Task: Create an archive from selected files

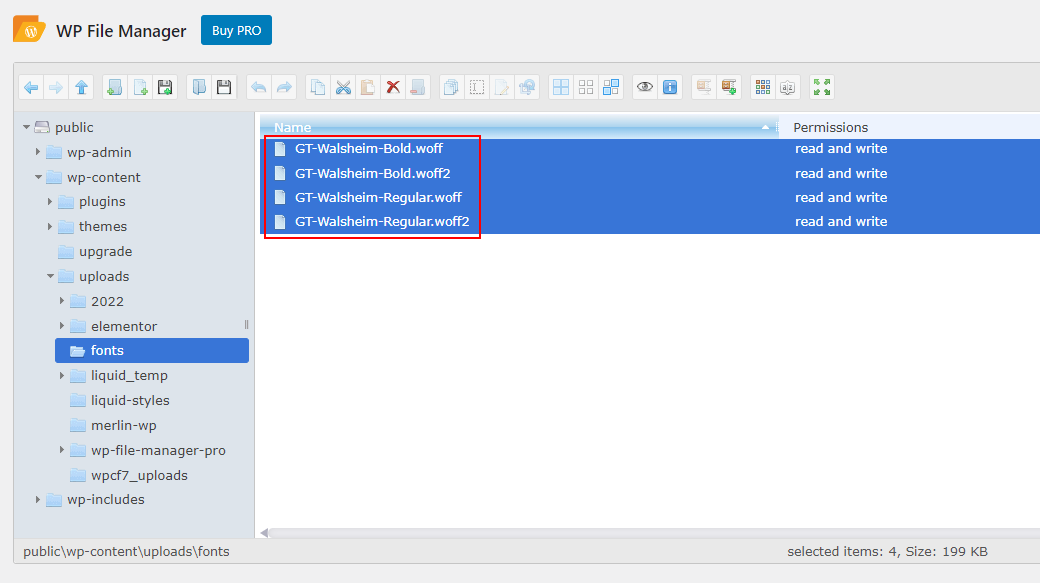Action: coord(729,88)
